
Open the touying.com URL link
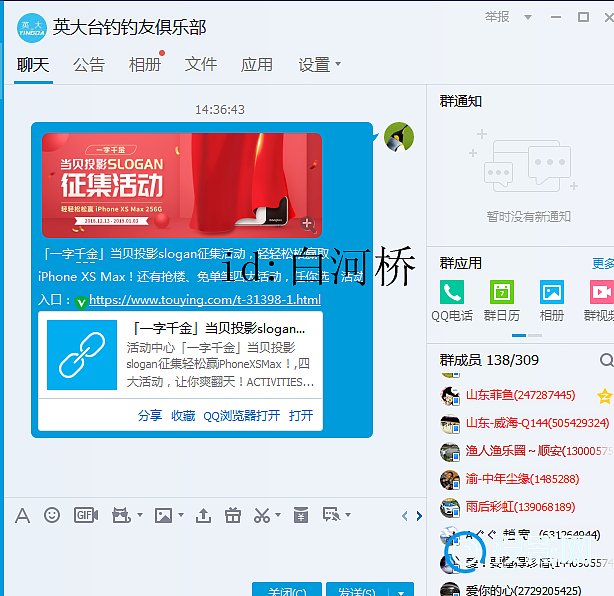click(x=205, y=300)
